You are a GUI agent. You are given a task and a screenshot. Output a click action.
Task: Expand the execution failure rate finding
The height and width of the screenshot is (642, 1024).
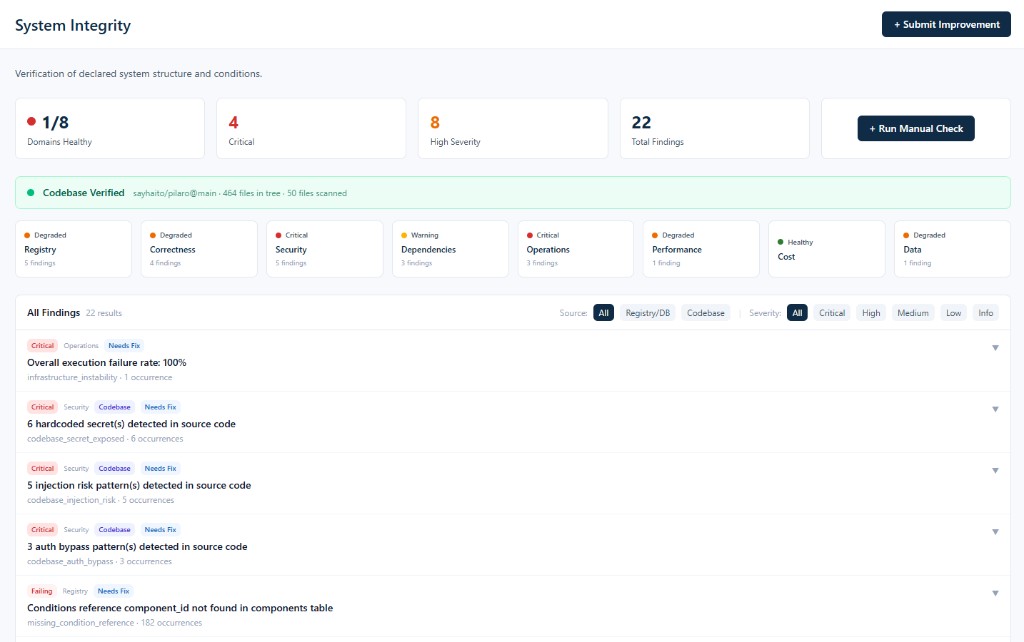point(995,348)
